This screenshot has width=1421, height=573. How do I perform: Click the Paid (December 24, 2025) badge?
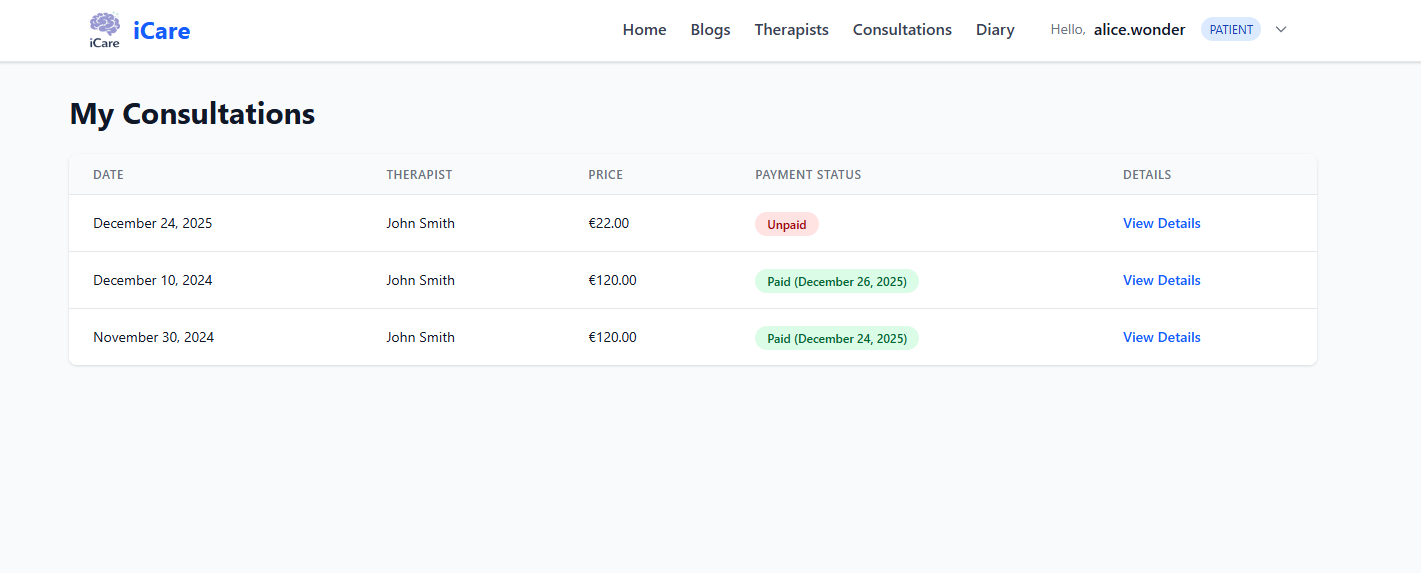[836, 338]
